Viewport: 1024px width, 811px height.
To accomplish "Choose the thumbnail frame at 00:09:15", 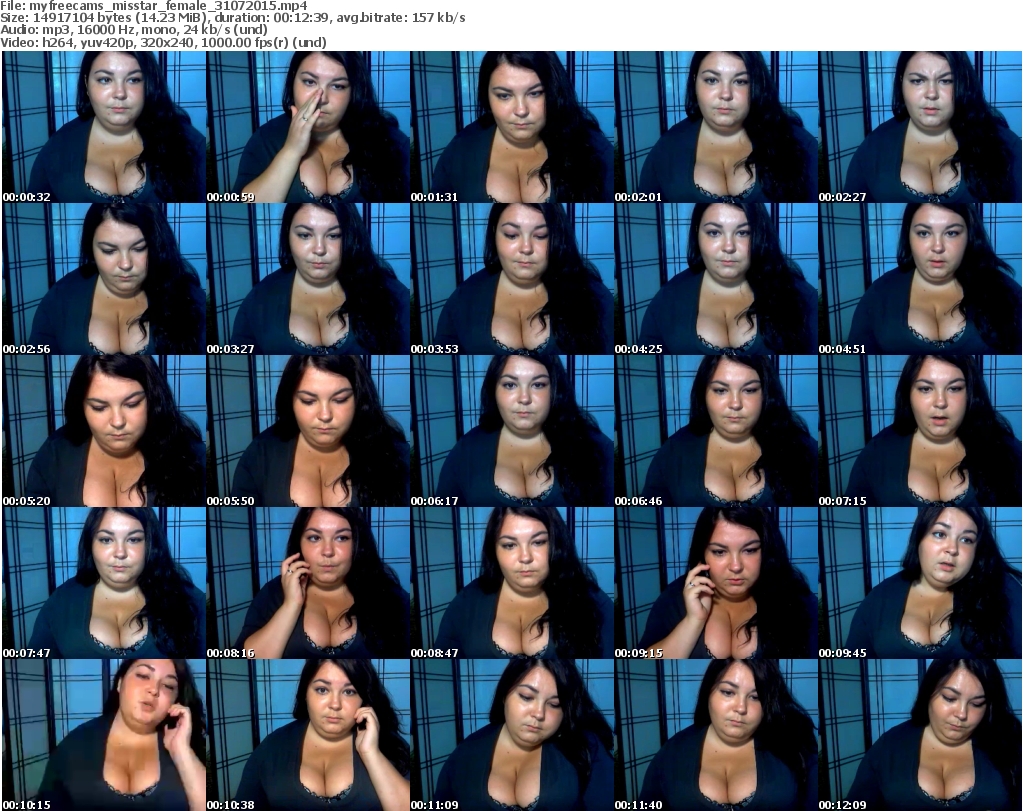I will [x=716, y=583].
